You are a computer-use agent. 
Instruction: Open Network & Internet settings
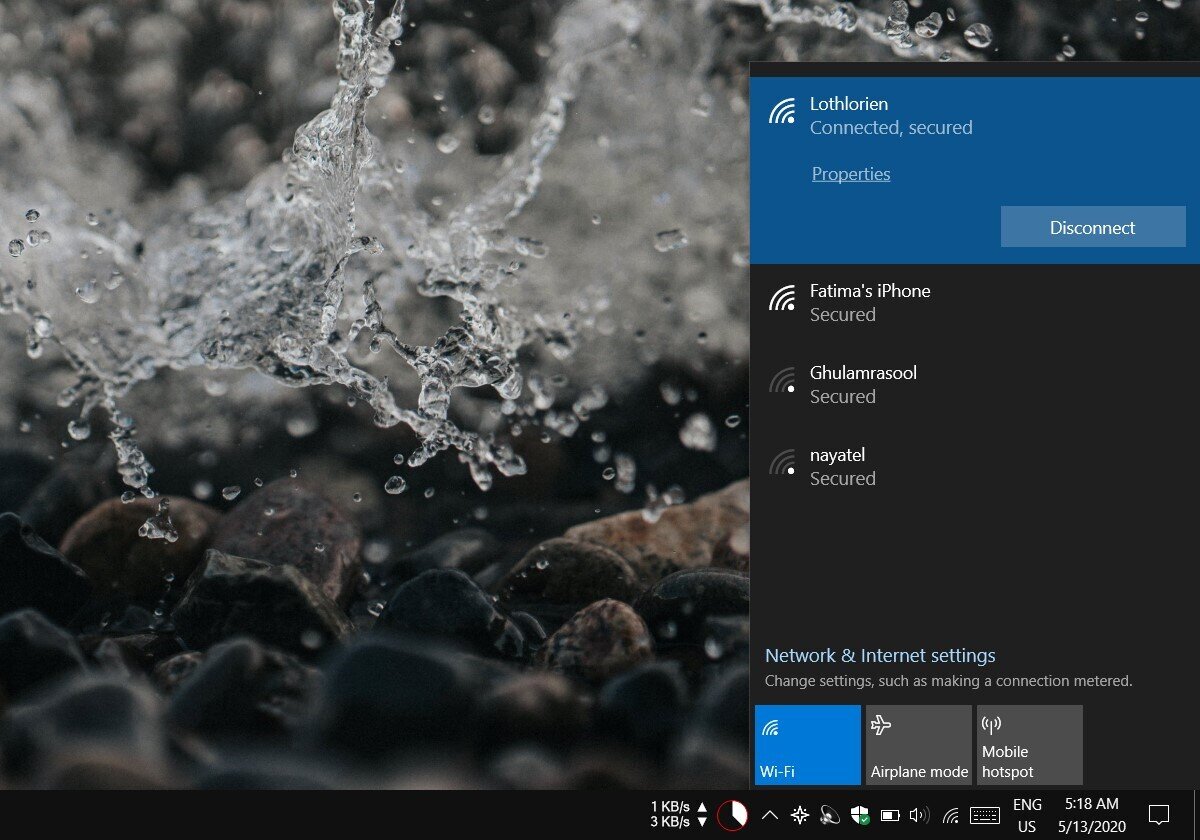[x=880, y=655]
